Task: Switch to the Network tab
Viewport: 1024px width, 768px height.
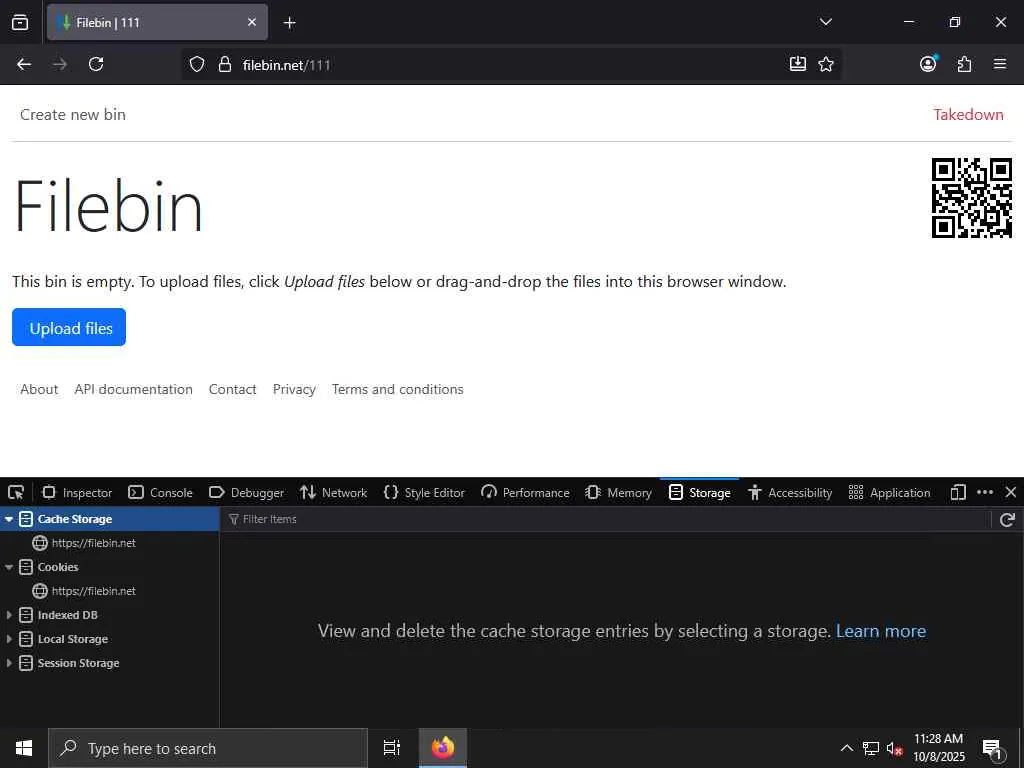Action: coord(334,492)
